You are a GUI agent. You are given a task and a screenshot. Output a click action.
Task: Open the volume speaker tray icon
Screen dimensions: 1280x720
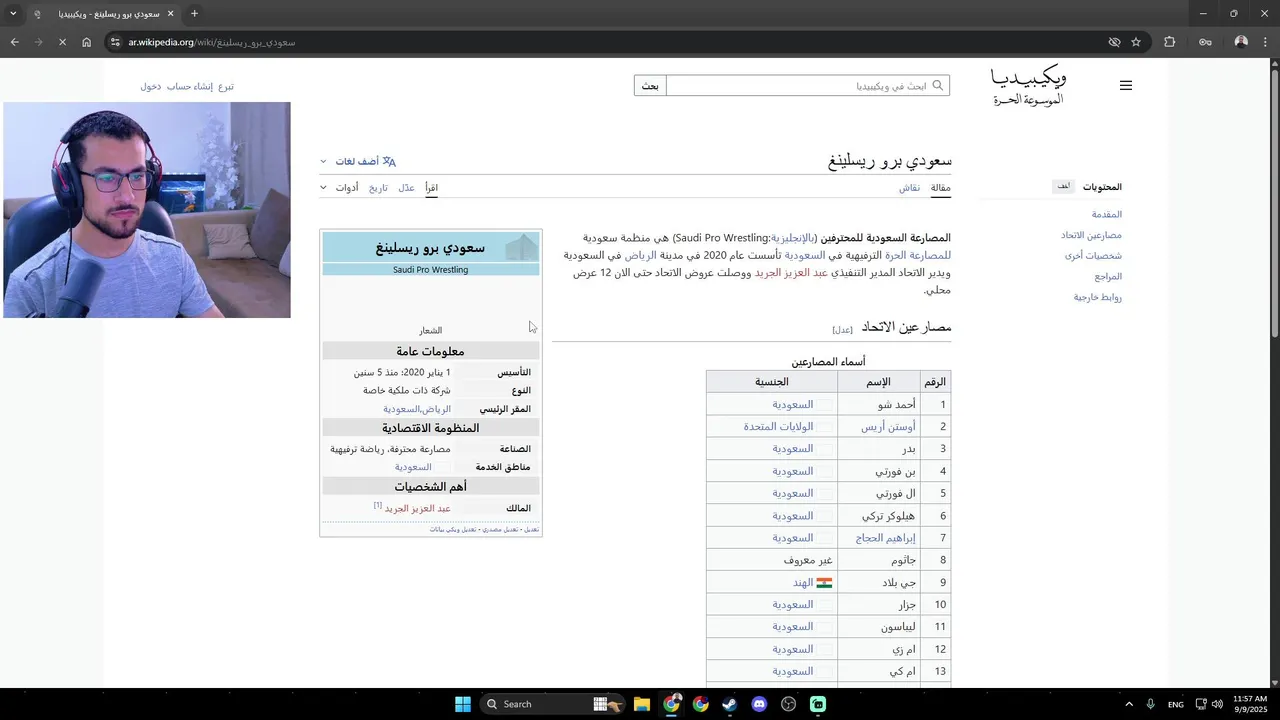(x=1217, y=704)
